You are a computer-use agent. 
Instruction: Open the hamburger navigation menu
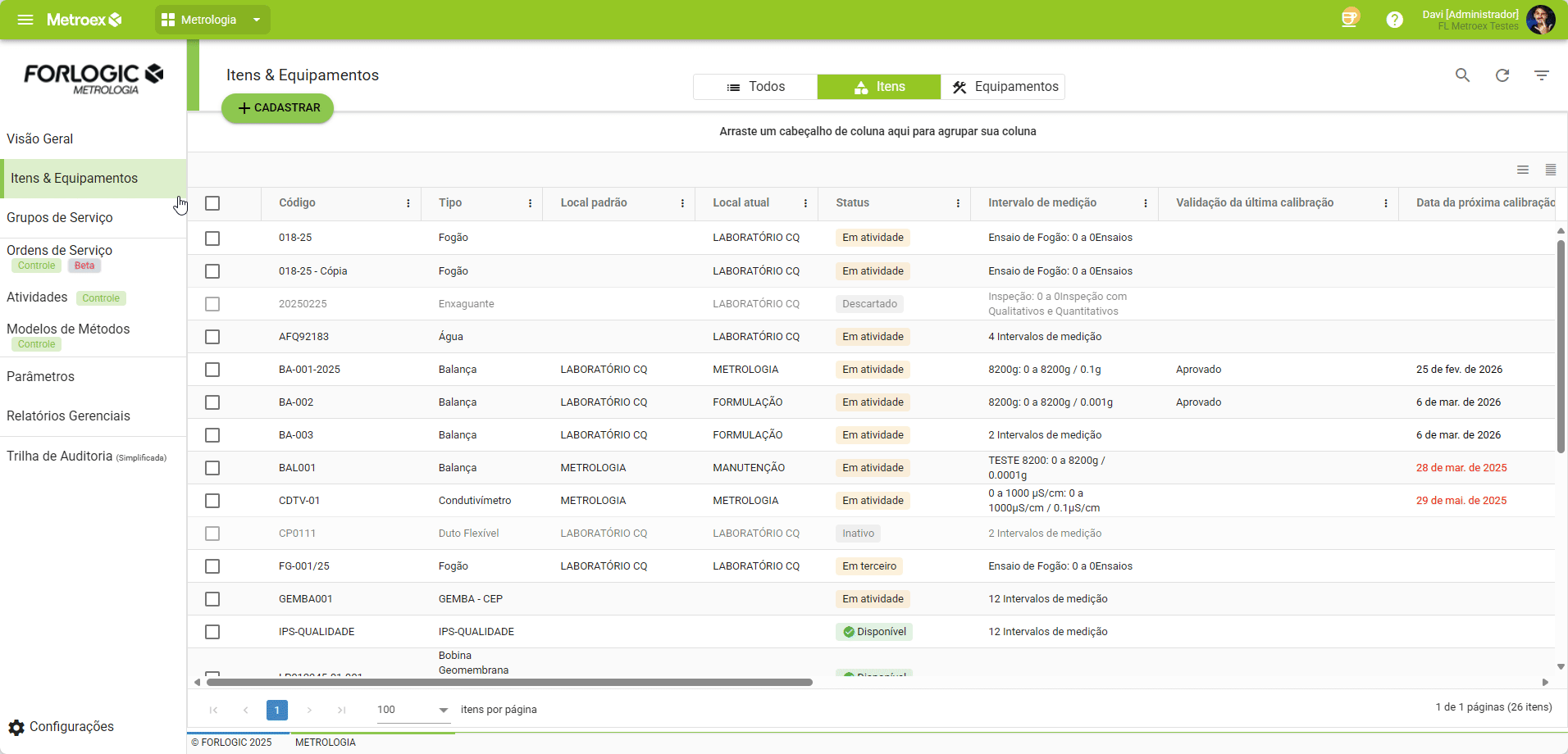(x=25, y=20)
